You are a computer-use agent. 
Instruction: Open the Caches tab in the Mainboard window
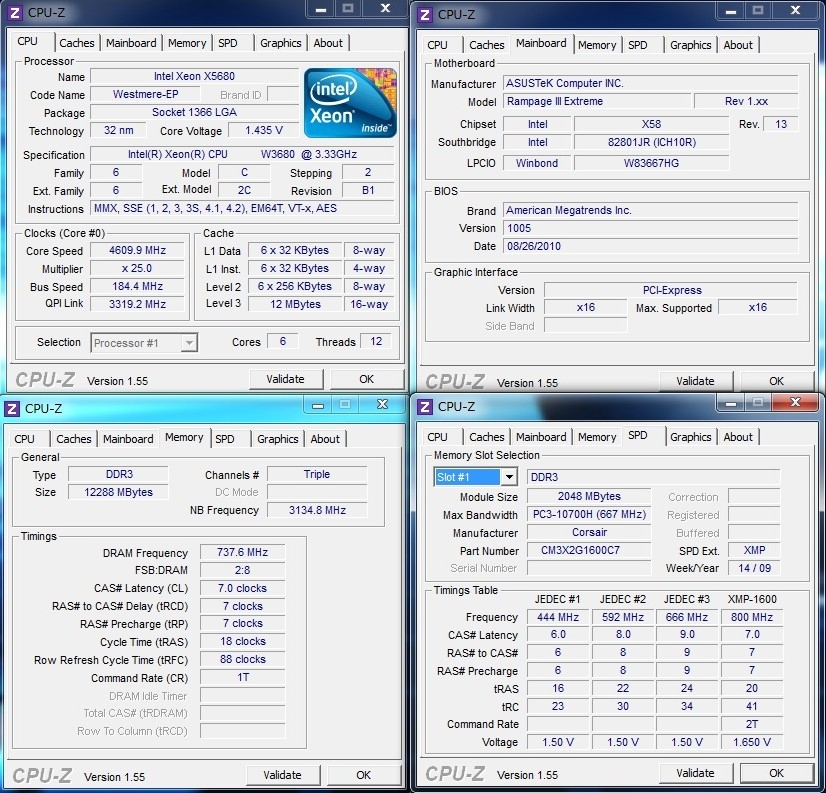coord(487,45)
